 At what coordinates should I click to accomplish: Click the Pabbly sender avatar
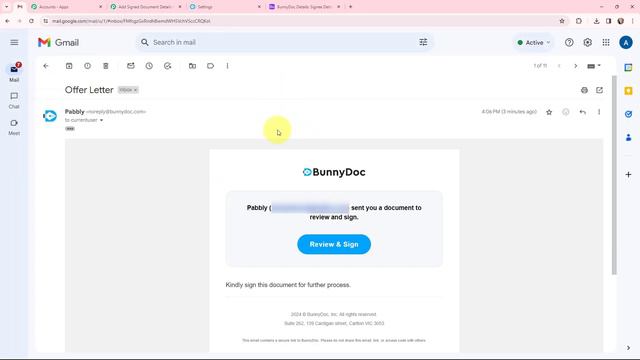[50, 116]
